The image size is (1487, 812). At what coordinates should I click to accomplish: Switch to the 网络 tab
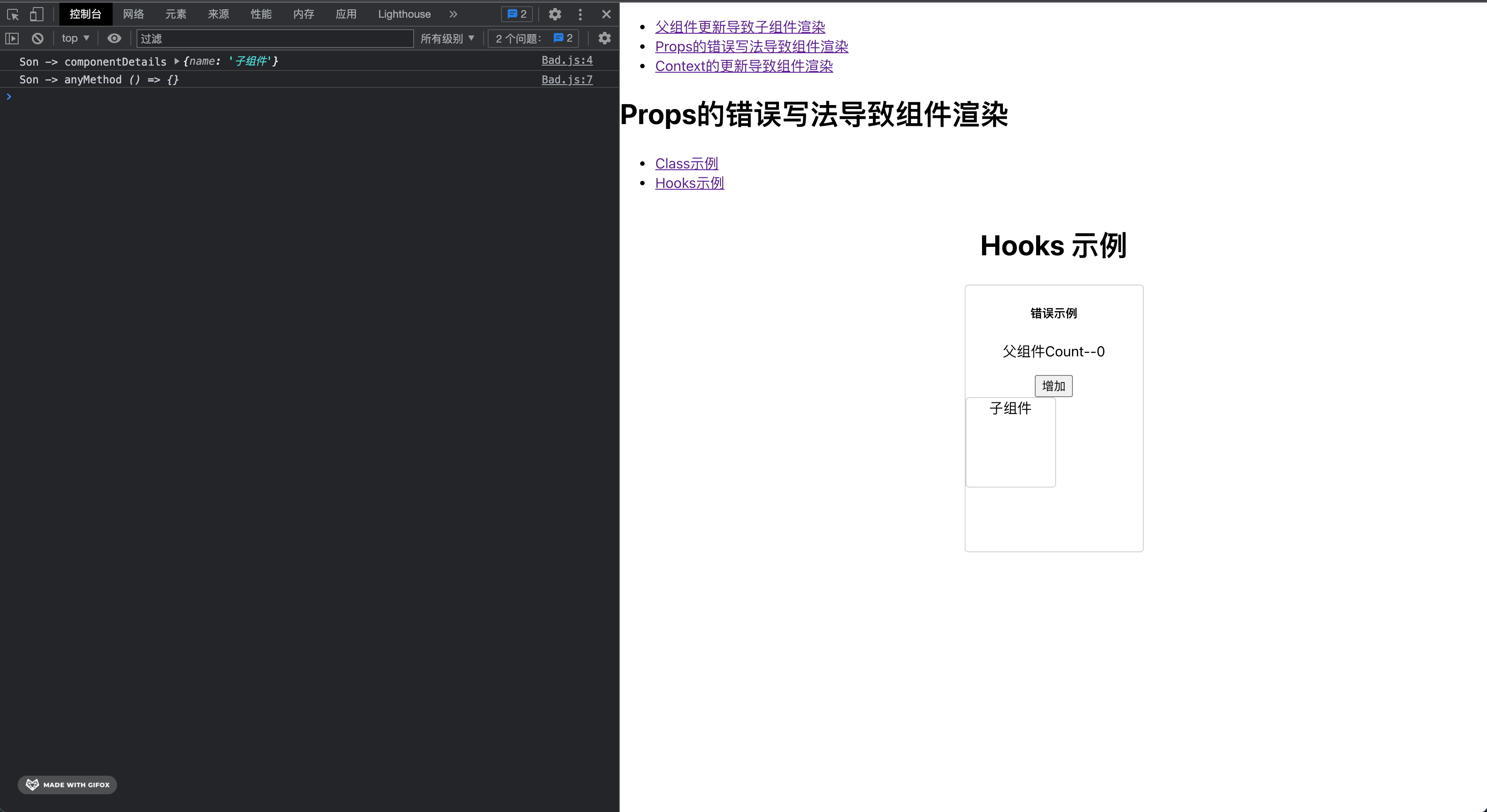133,14
